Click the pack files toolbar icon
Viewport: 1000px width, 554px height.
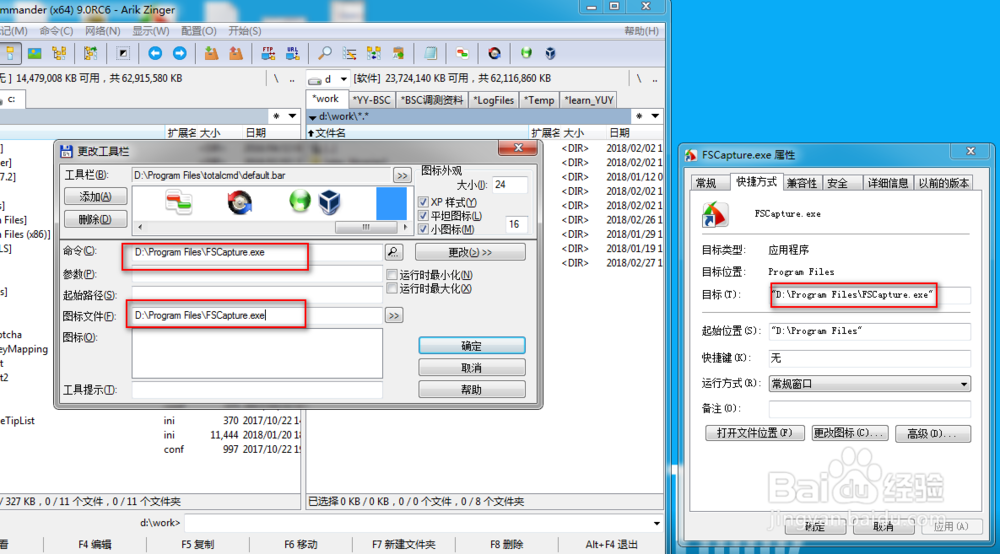211,54
